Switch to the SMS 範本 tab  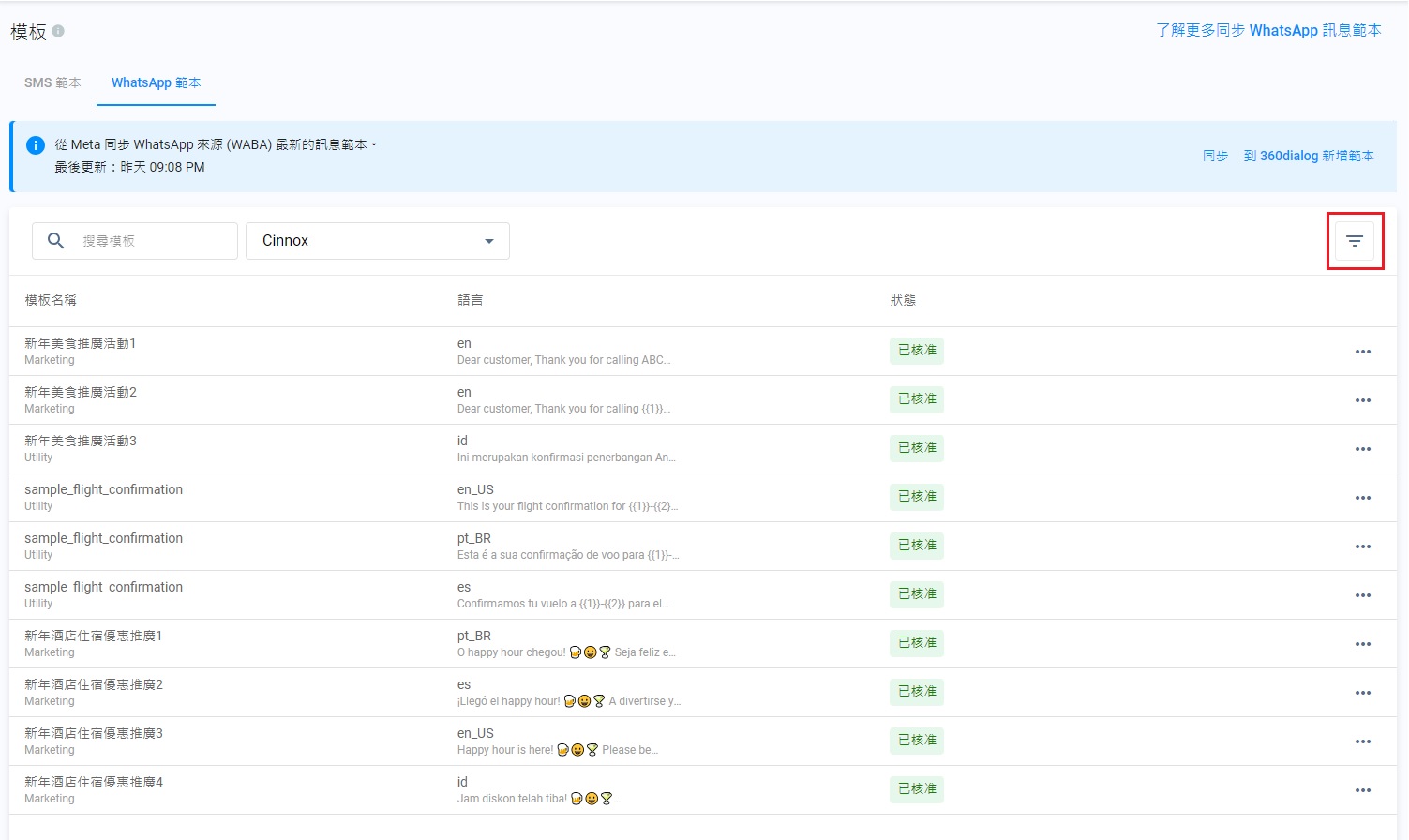click(52, 82)
